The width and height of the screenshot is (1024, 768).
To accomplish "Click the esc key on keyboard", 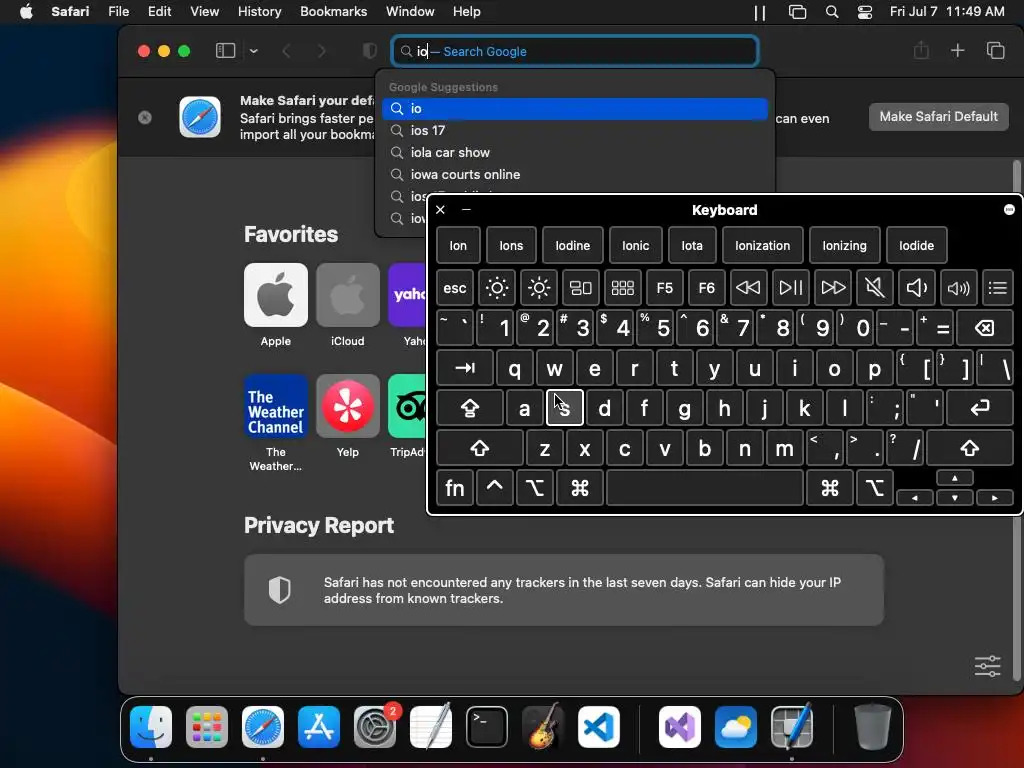I will tap(455, 288).
